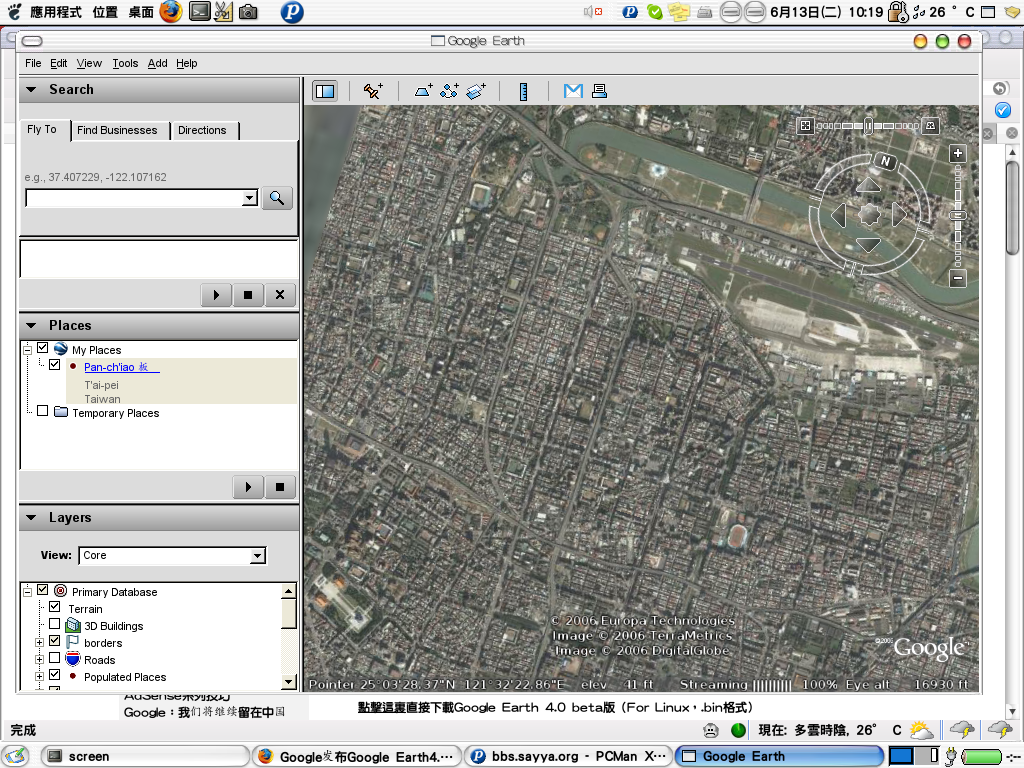Uncheck the Pan-ch'iao placemark checkbox
This screenshot has height=768, width=1024.
[55, 365]
